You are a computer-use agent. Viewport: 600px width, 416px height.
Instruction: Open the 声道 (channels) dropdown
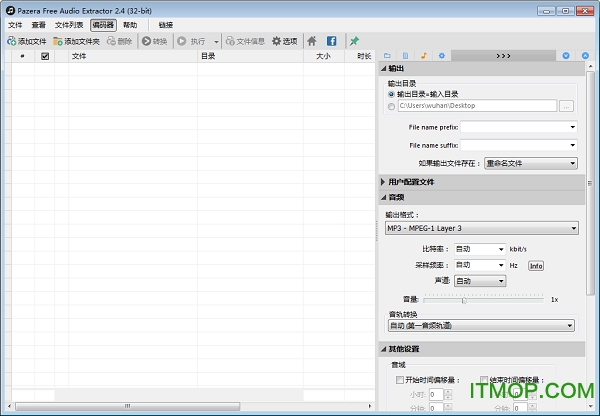click(480, 281)
